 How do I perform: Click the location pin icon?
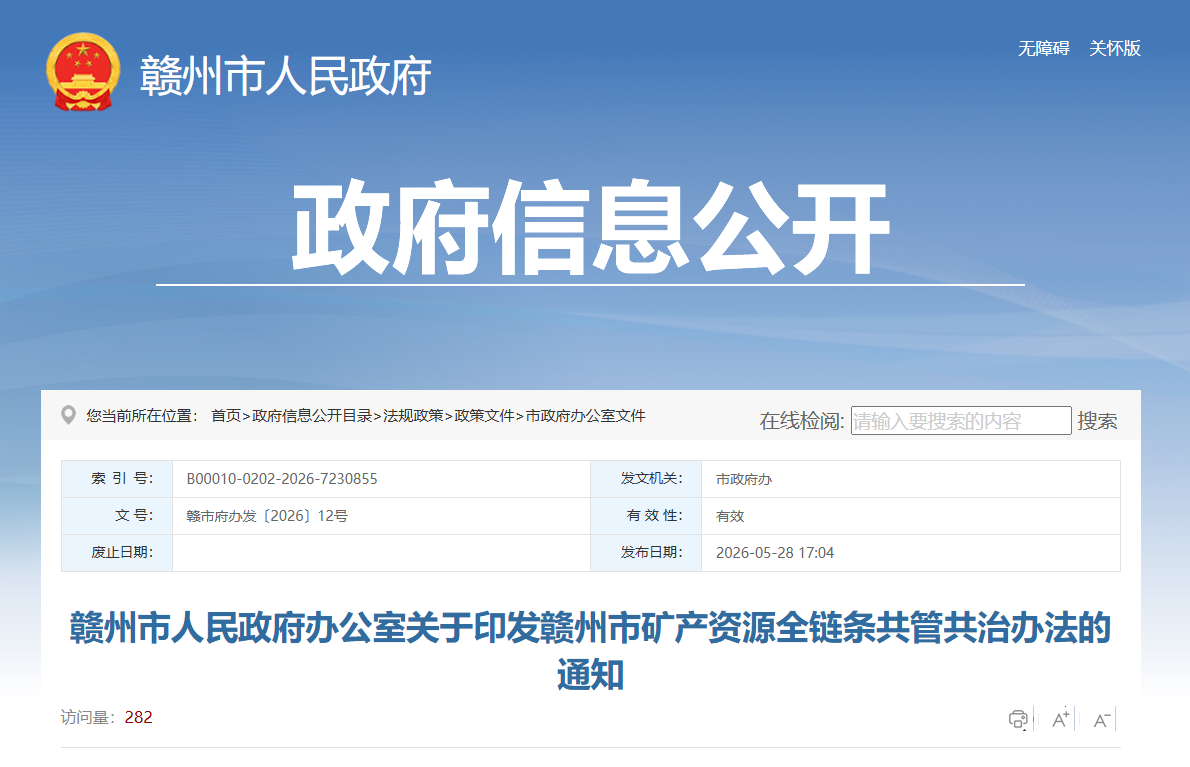point(68,415)
